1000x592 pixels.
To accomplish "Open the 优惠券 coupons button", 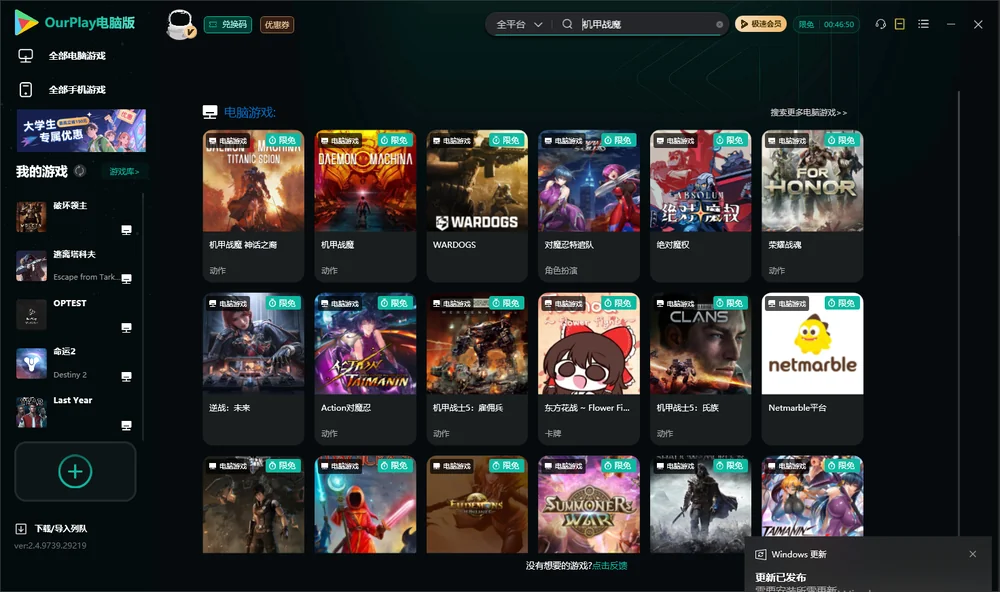I will 277,24.
